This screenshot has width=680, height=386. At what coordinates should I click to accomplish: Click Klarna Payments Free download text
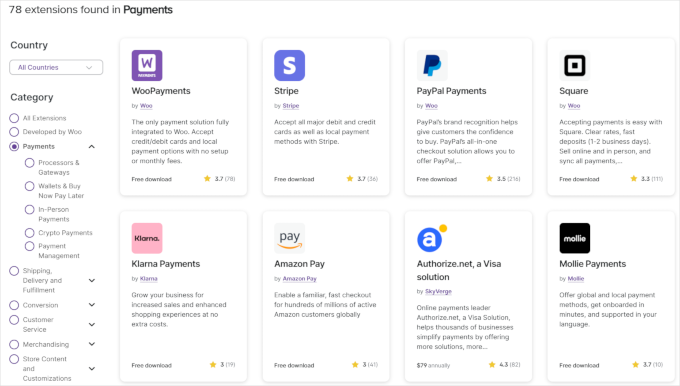(x=152, y=366)
